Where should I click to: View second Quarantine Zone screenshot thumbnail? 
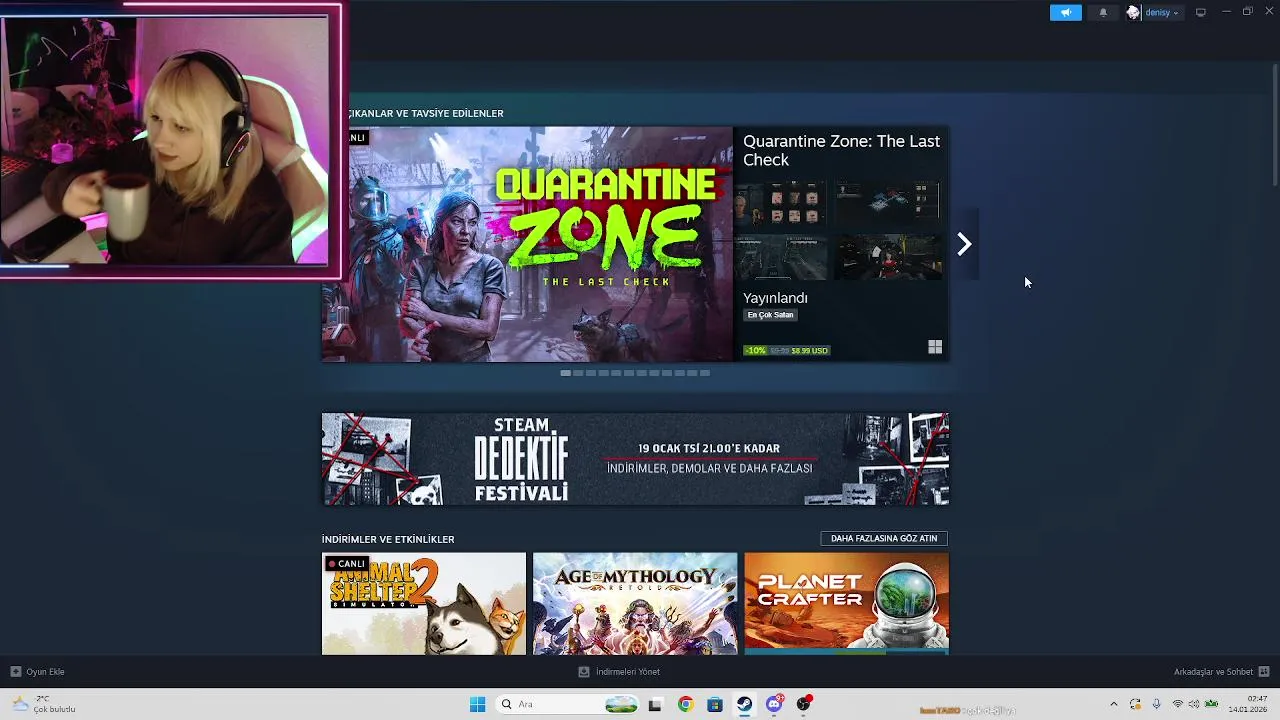coord(889,205)
